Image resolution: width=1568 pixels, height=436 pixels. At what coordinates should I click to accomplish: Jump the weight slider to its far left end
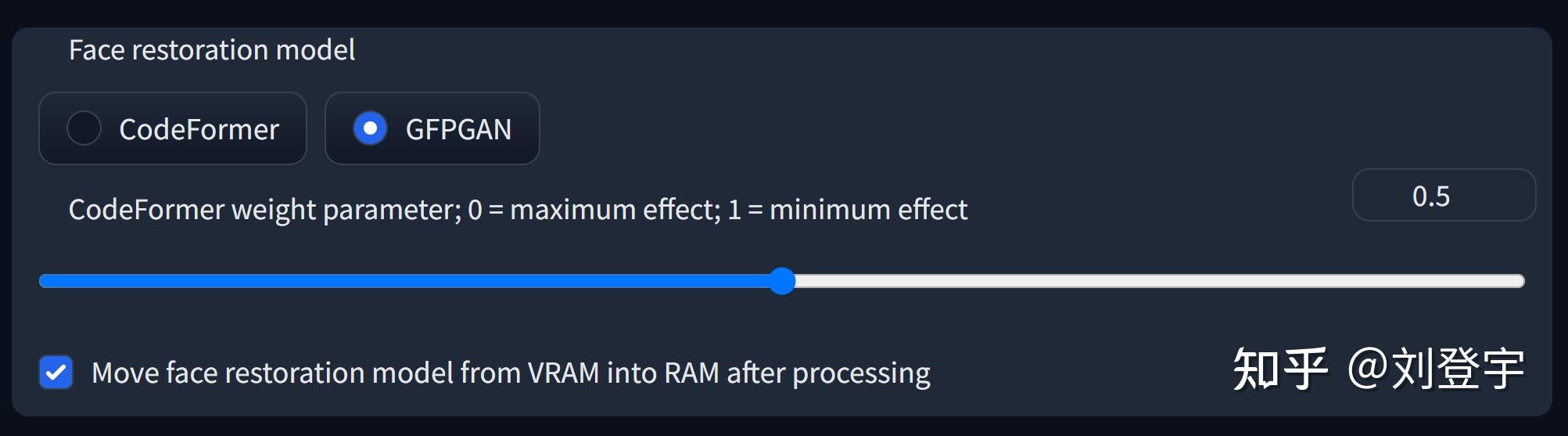[x=43, y=281]
